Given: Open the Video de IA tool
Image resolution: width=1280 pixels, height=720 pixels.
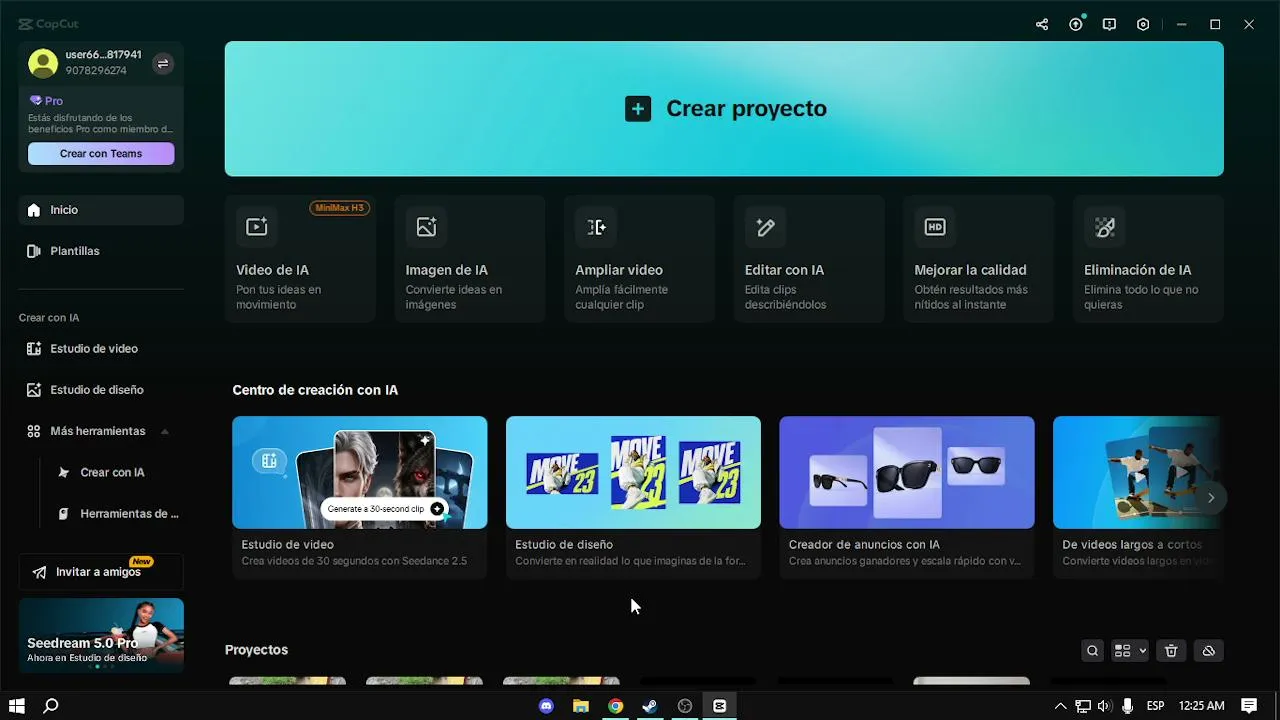Looking at the screenshot, I should tap(300, 259).
